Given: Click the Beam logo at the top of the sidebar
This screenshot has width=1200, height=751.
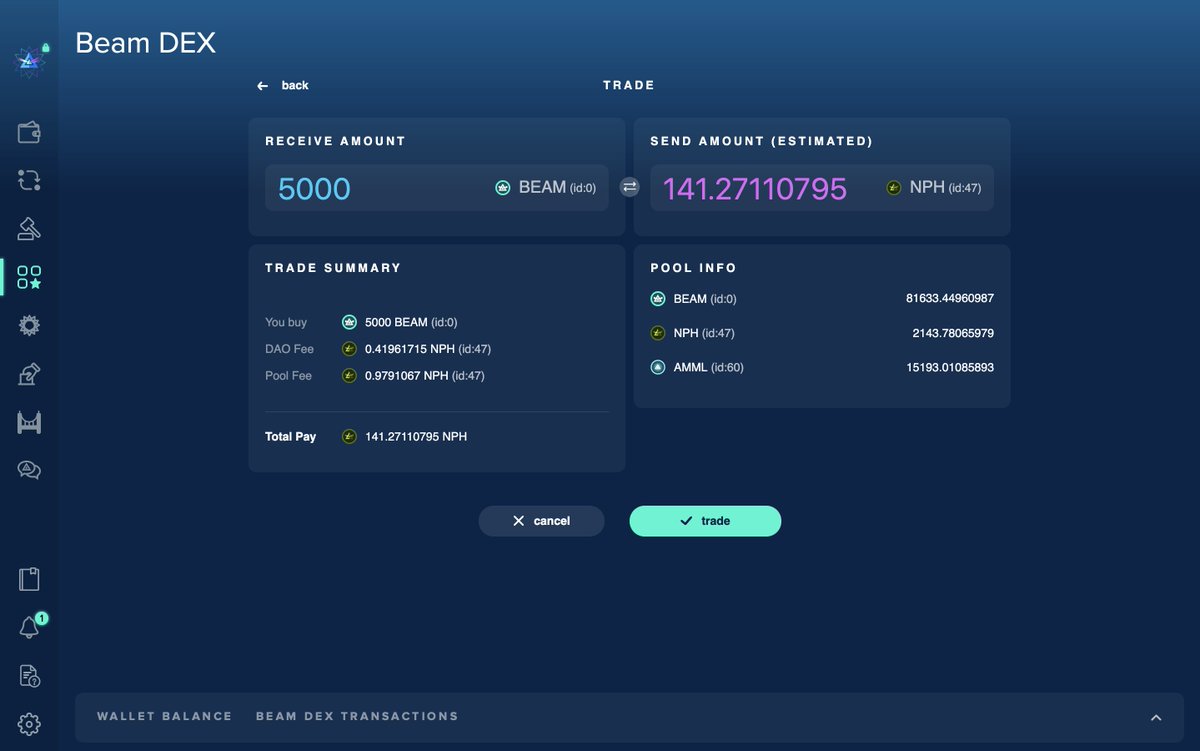Looking at the screenshot, I should coord(29,62).
